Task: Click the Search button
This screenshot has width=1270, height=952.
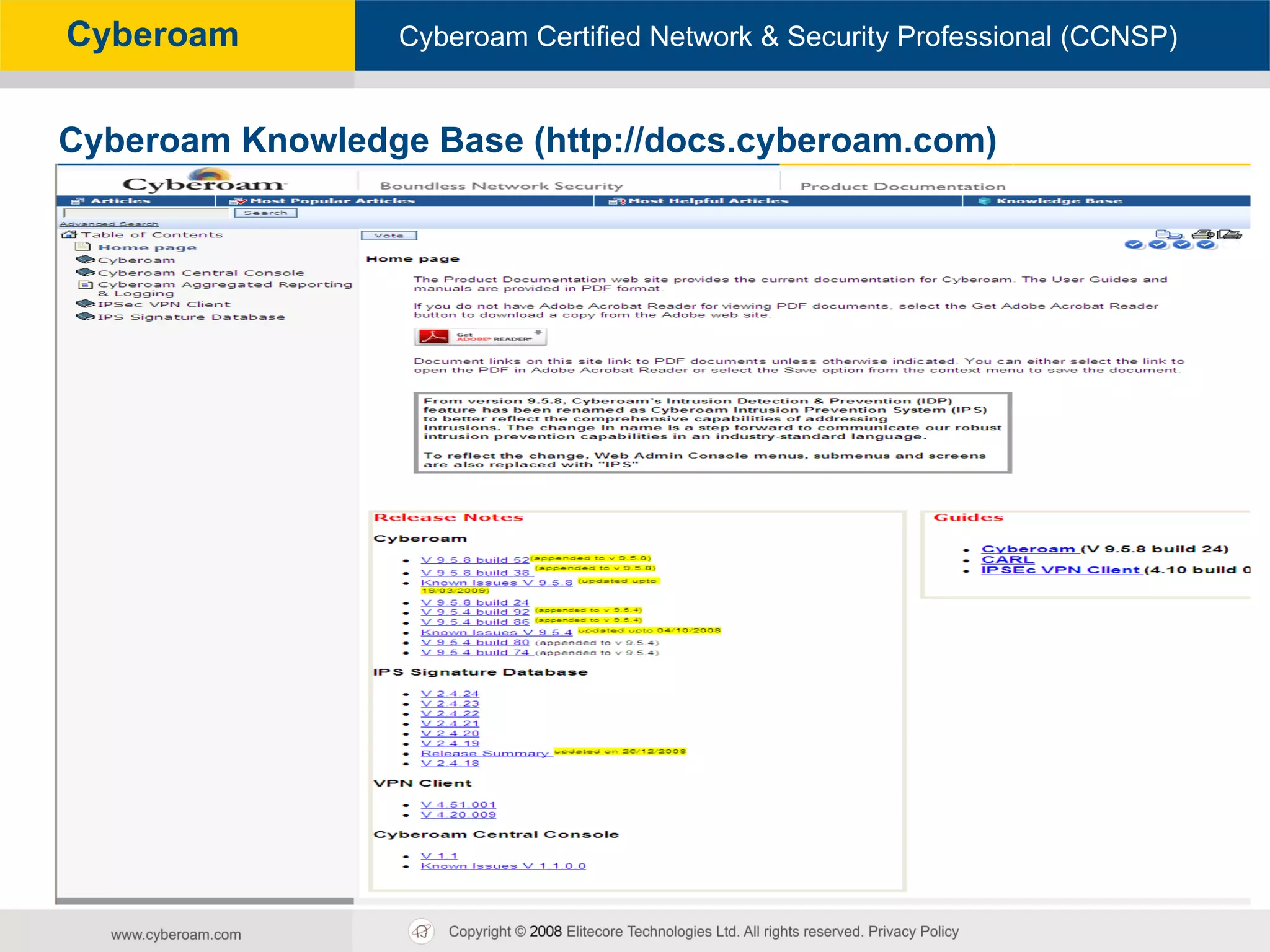Action: coord(266,213)
